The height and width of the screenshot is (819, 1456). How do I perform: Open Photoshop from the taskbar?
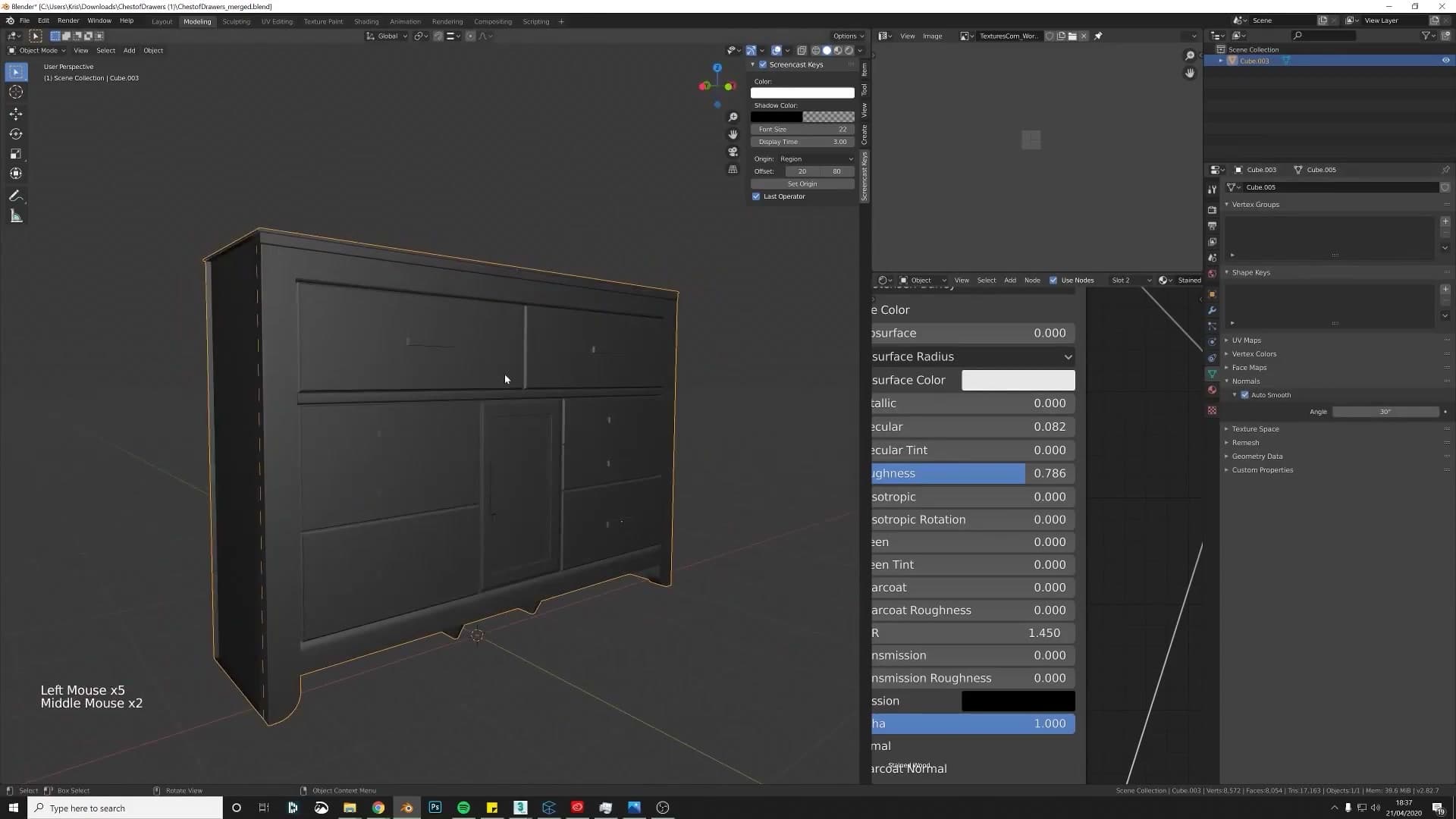(x=435, y=808)
